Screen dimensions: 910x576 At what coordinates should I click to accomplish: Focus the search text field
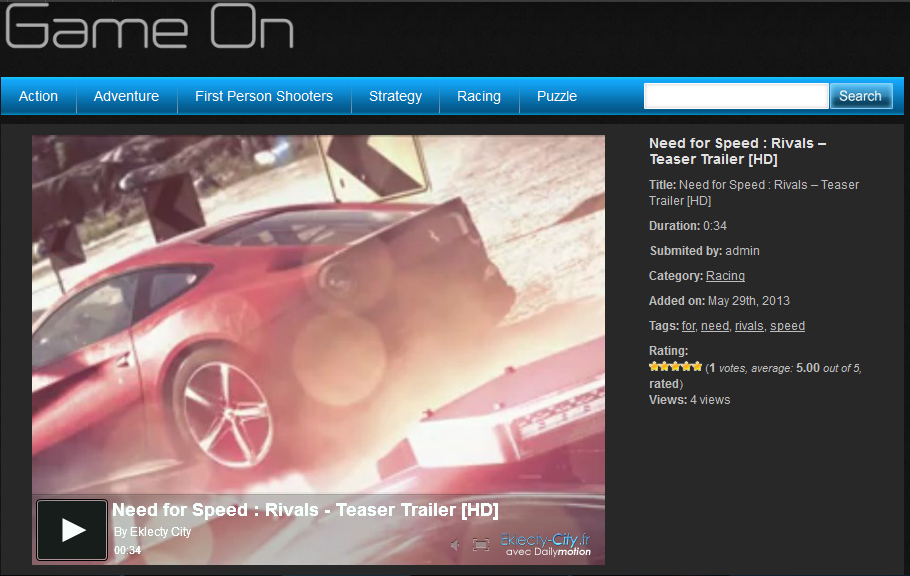pyautogui.click(x=736, y=96)
